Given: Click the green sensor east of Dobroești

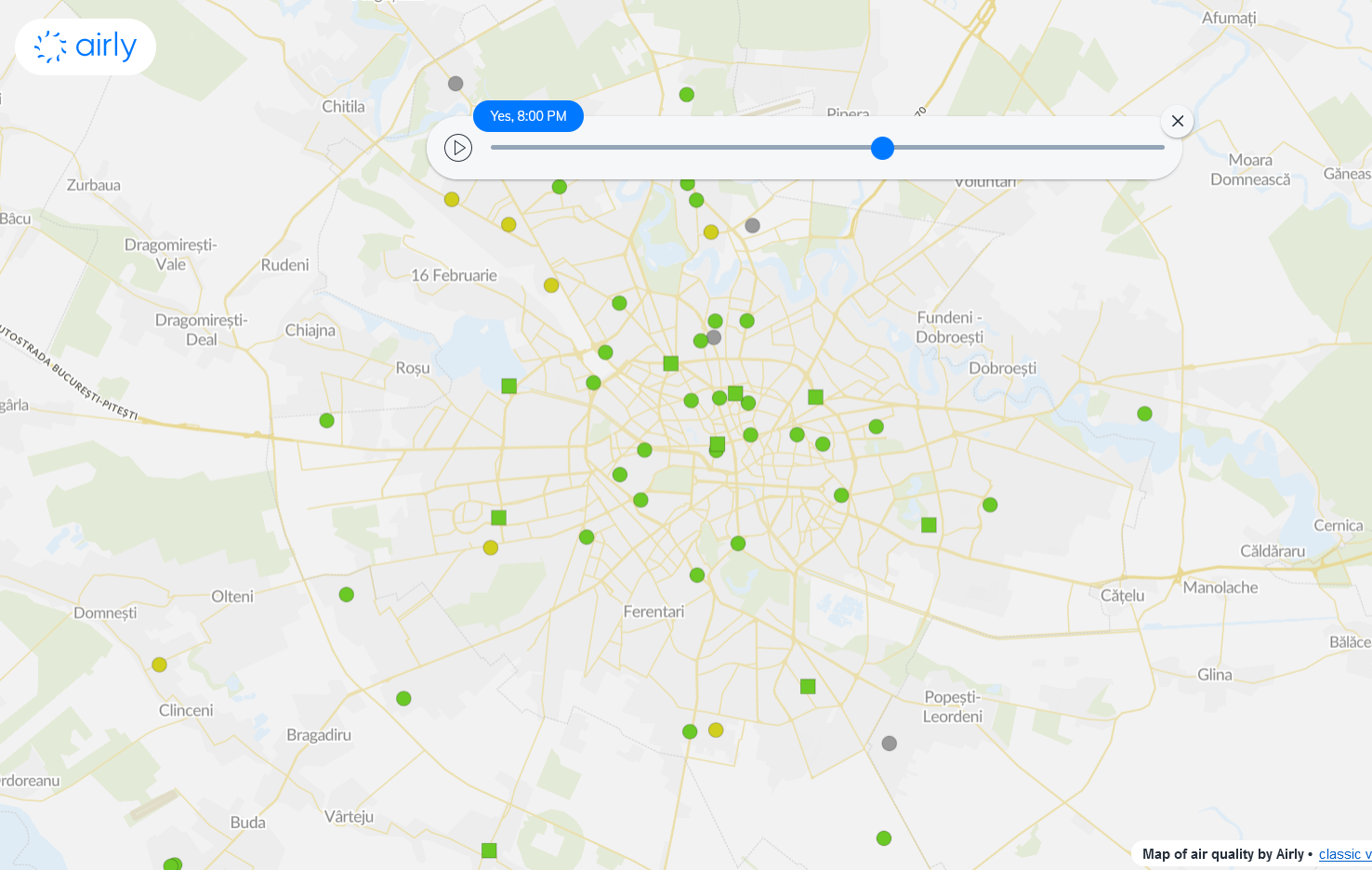Looking at the screenshot, I should coord(1145,414).
